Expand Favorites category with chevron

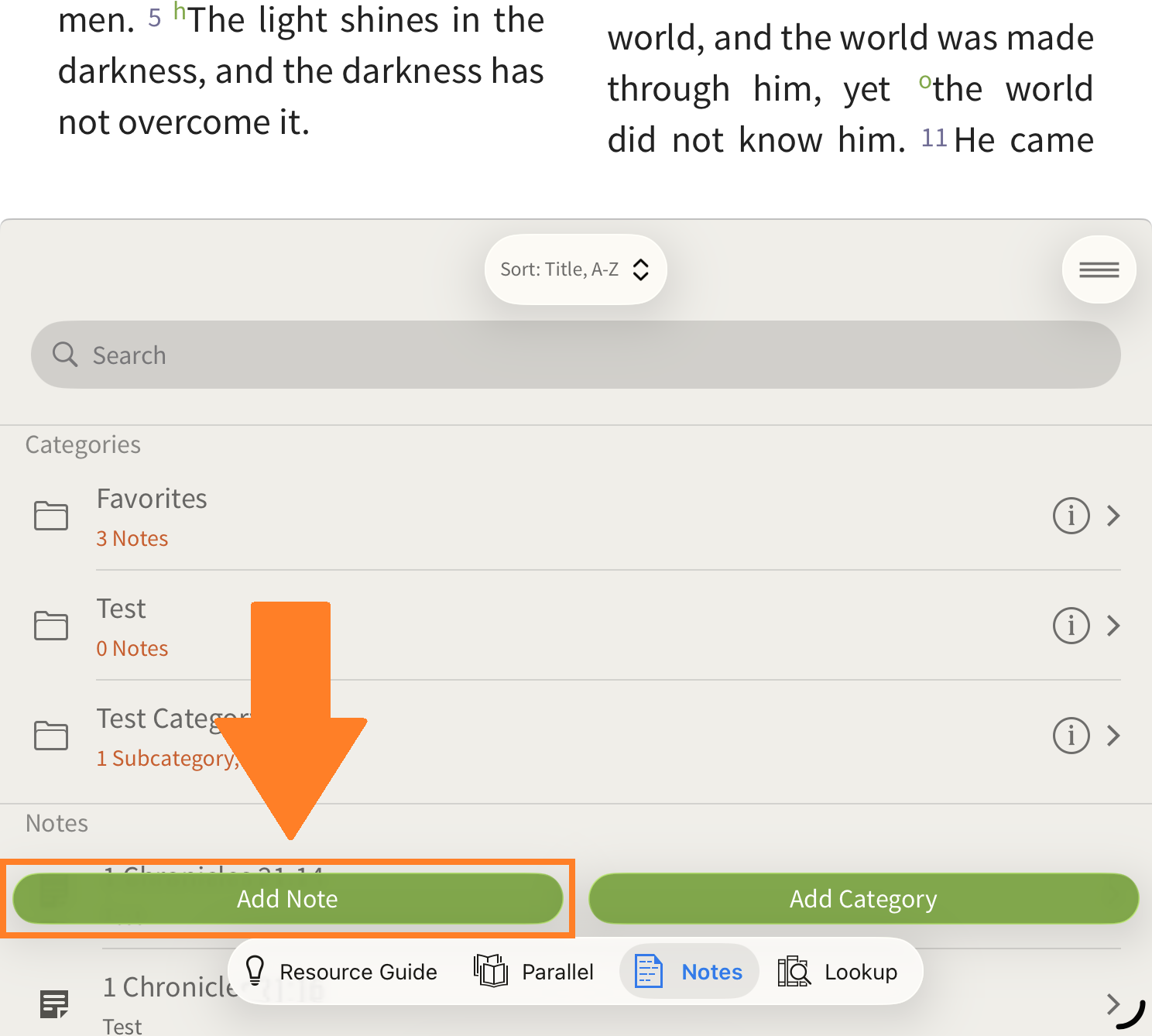(x=1113, y=516)
